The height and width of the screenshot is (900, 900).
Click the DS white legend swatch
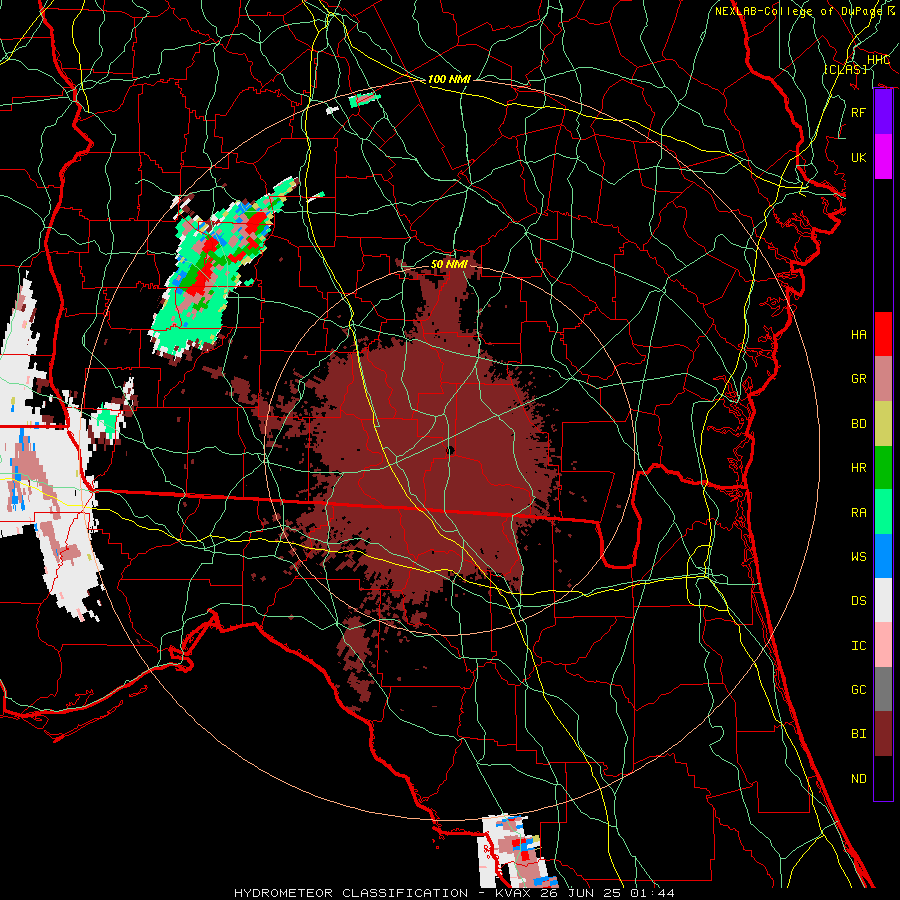883,600
